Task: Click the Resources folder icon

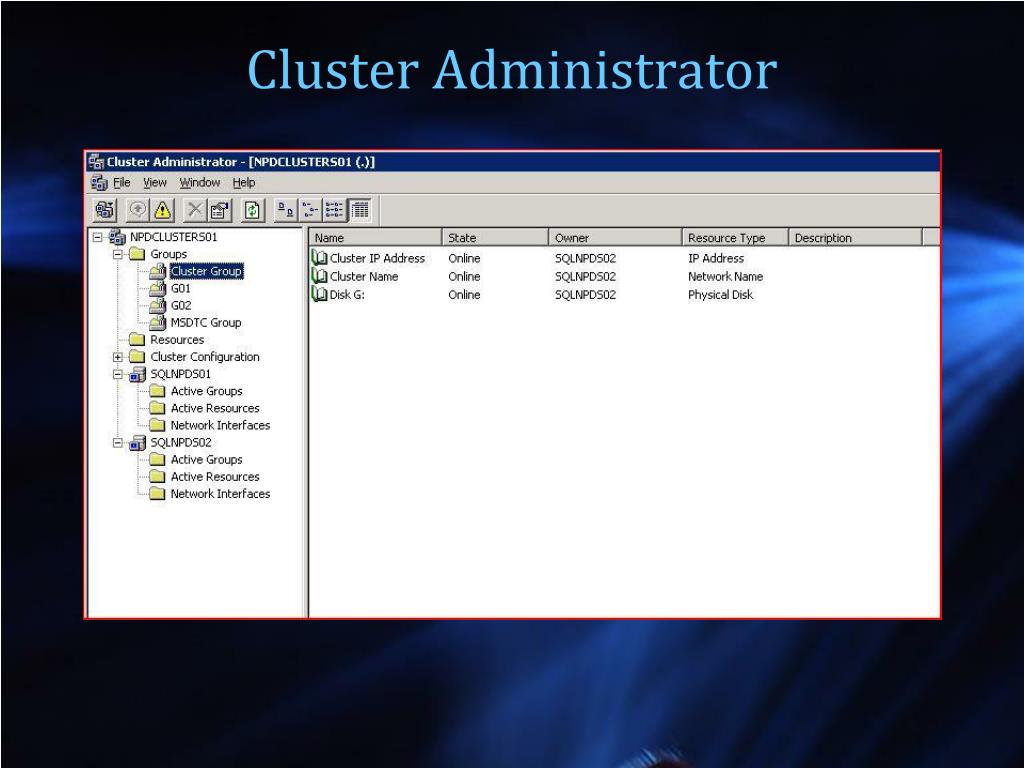Action: [136, 340]
